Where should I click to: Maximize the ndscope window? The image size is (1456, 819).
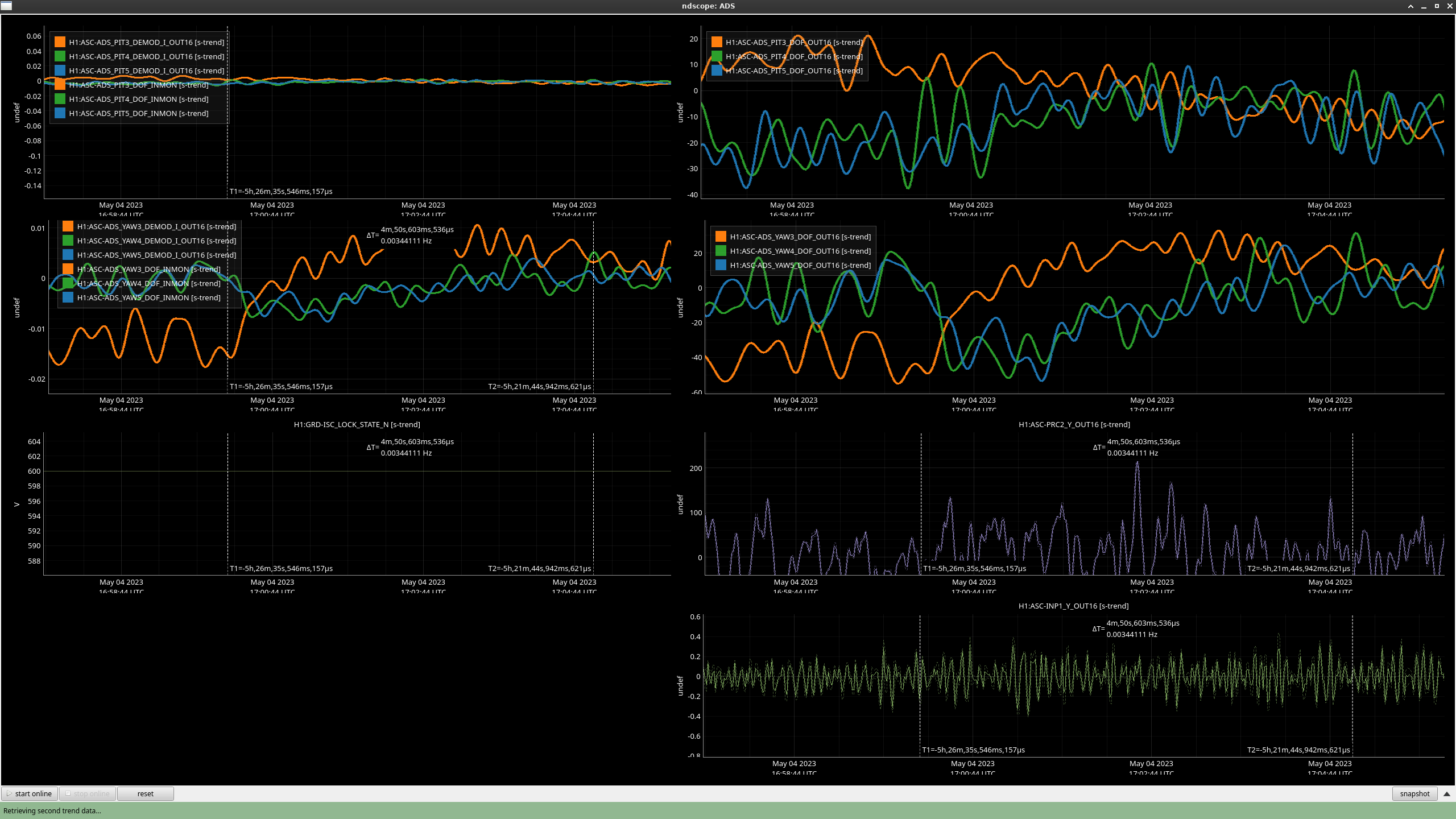1437,6
